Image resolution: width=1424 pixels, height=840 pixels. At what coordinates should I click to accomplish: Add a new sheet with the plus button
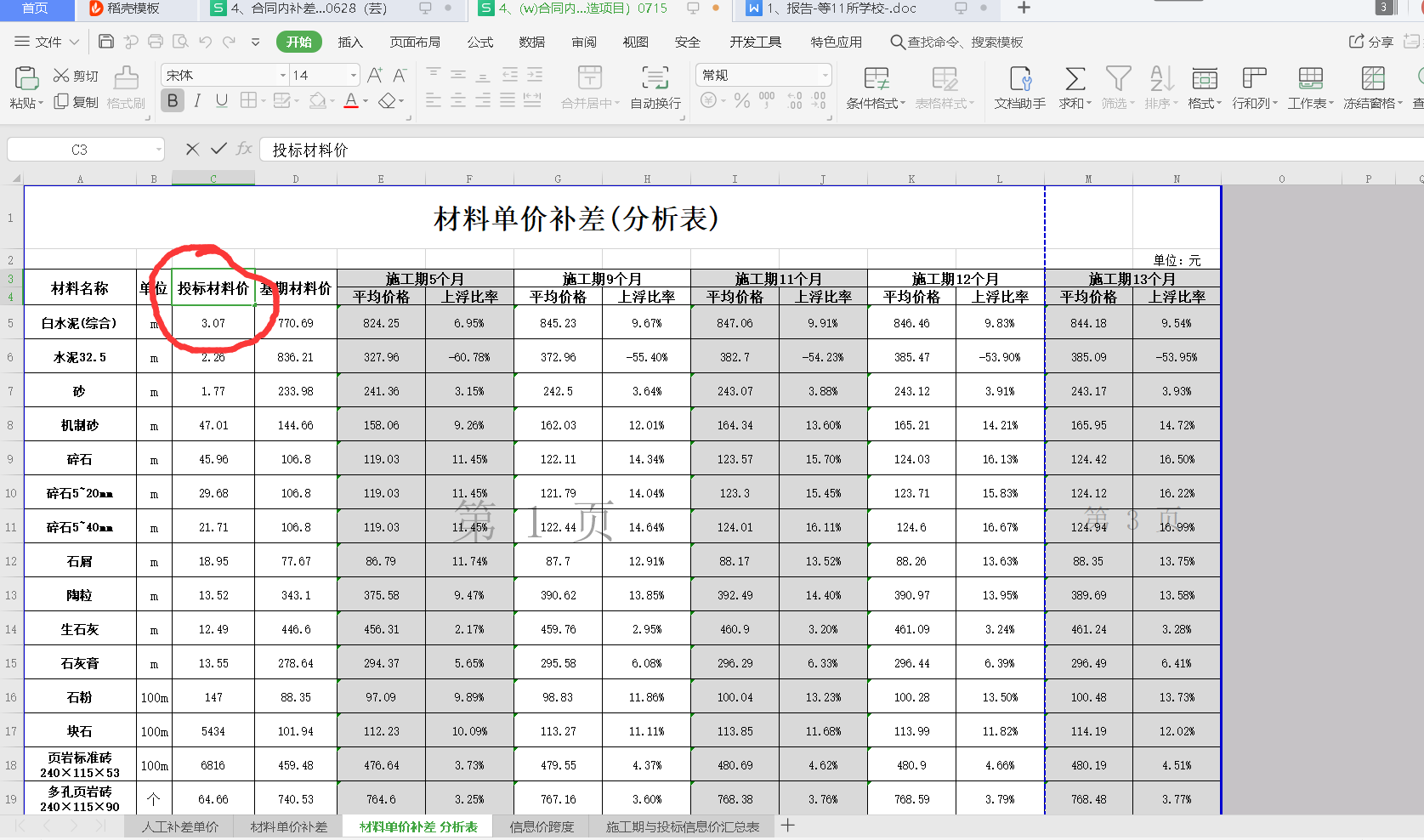787,825
